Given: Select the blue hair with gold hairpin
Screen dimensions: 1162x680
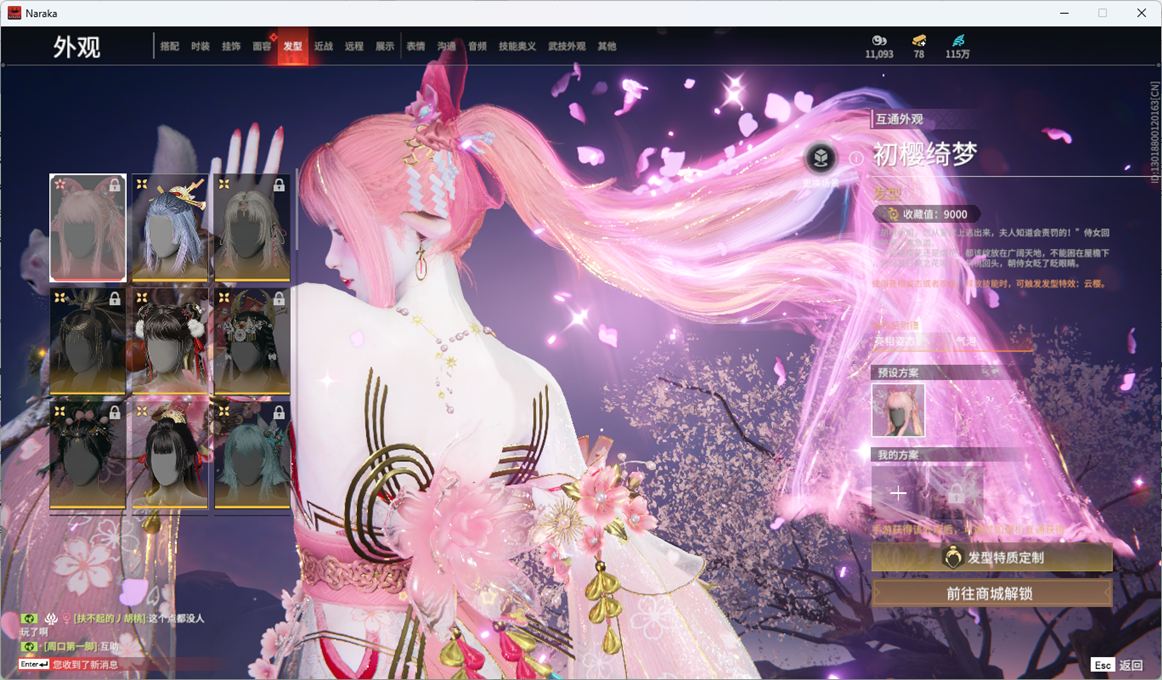Looking at the screenshot, I should [x=170, y=228].
